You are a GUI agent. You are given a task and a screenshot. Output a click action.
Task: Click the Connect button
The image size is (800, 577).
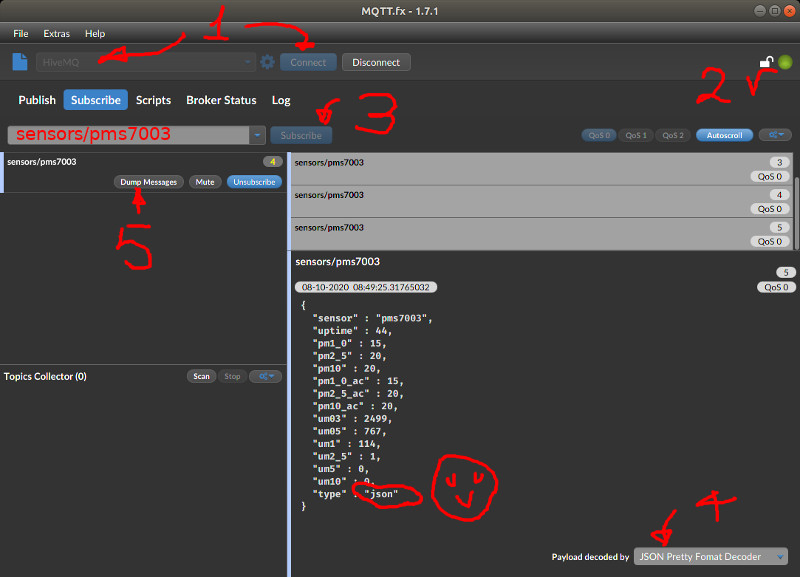click(x=308, y=62)
